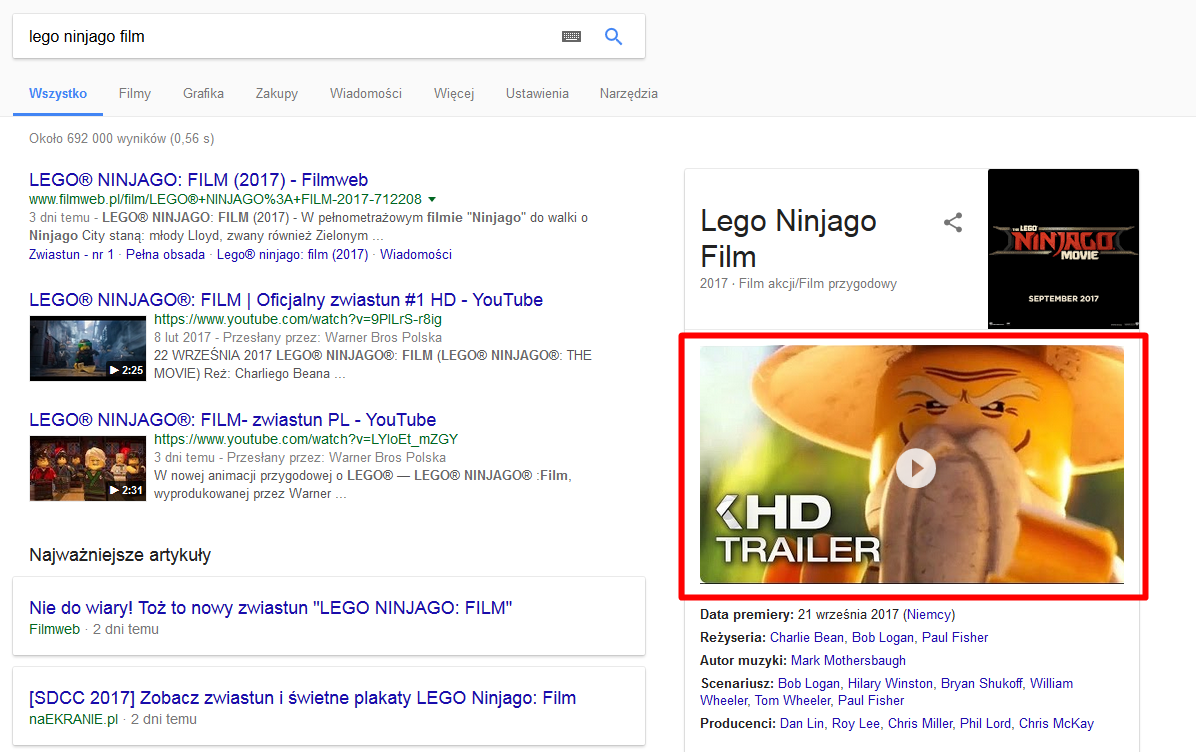Open the Zakupy tab

tap(277, 93)
